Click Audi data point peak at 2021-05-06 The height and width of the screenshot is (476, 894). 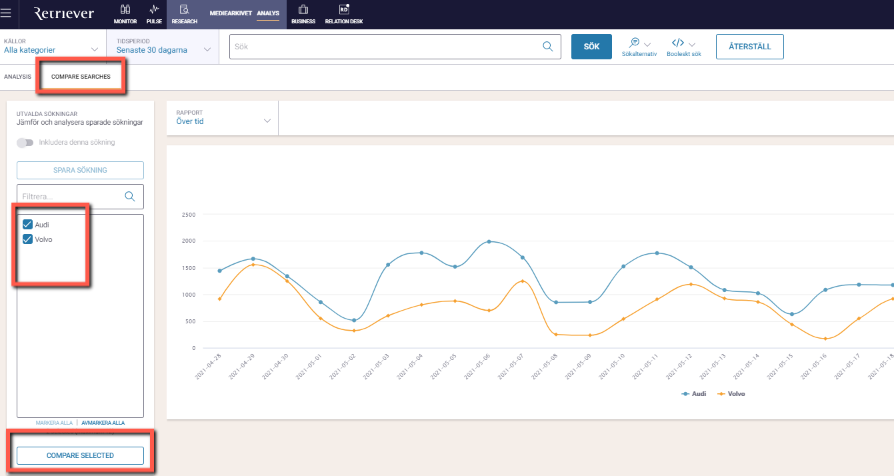(489, 242)
